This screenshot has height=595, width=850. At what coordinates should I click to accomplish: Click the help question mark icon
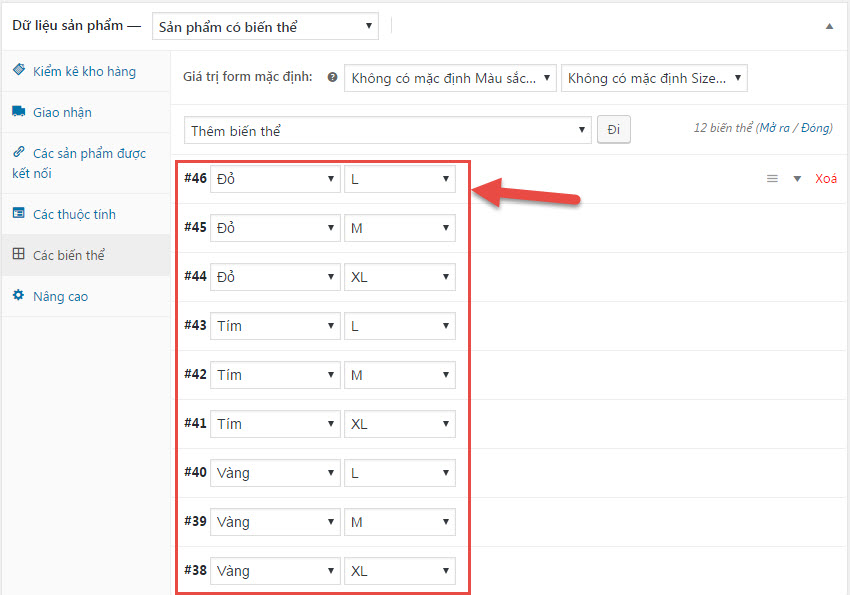pos(332,77)
